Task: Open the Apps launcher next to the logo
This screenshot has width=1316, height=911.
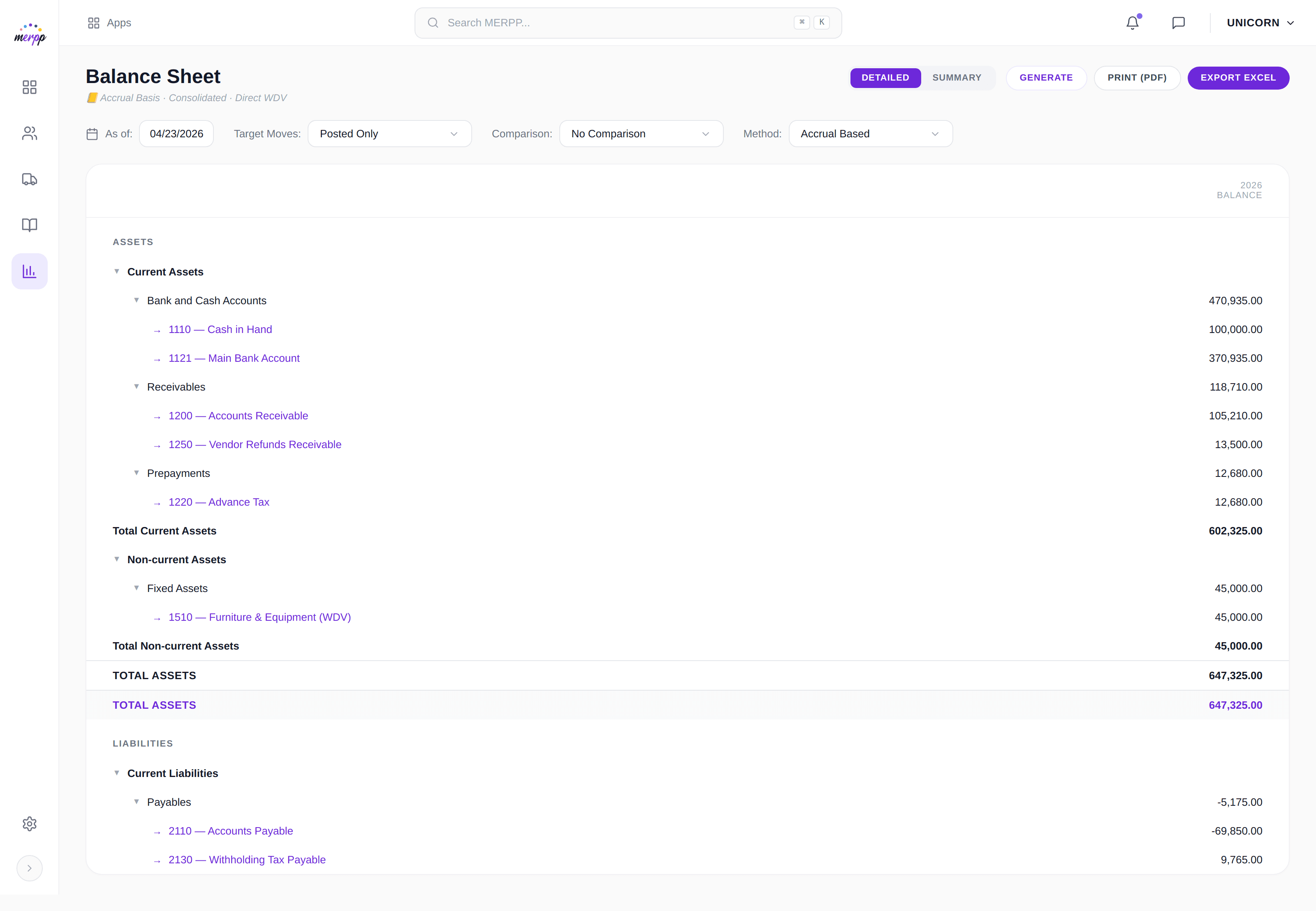Action: click(109, 23)
